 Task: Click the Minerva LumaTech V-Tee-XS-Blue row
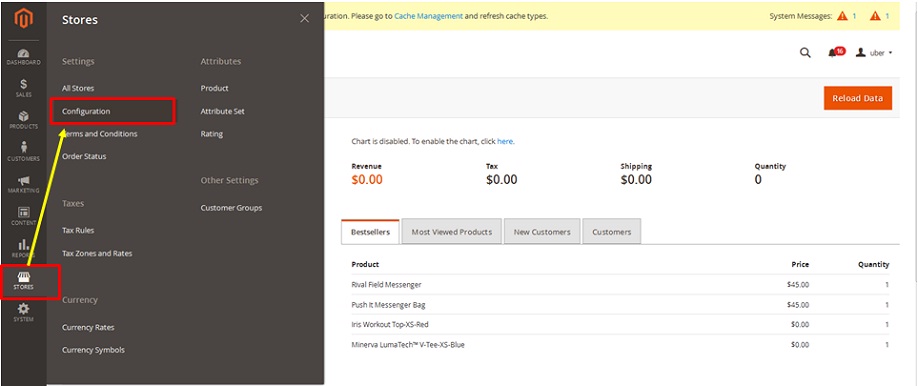click(620, 344)
